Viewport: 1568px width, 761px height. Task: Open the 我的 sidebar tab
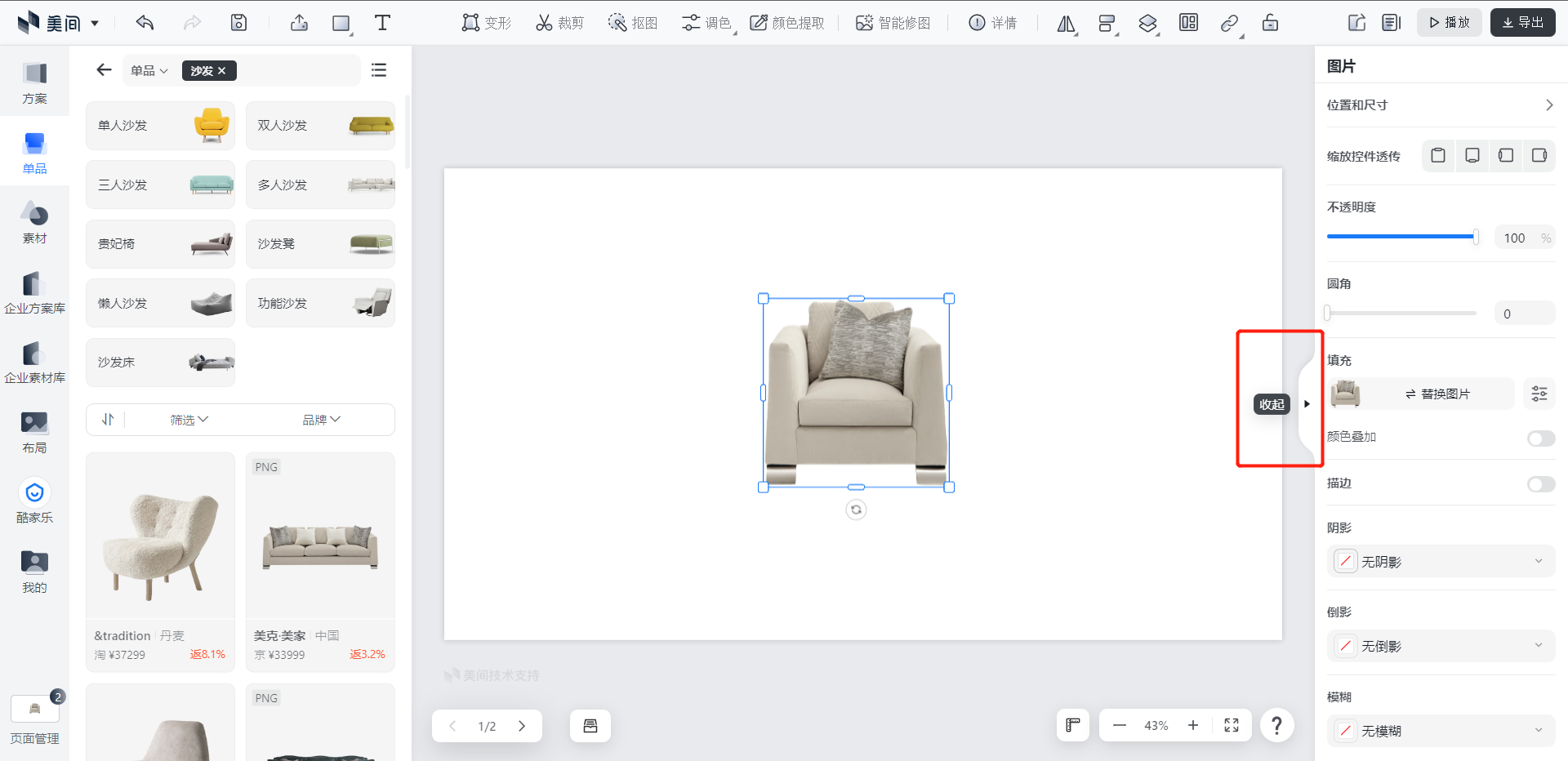click(x=34, y=572)
